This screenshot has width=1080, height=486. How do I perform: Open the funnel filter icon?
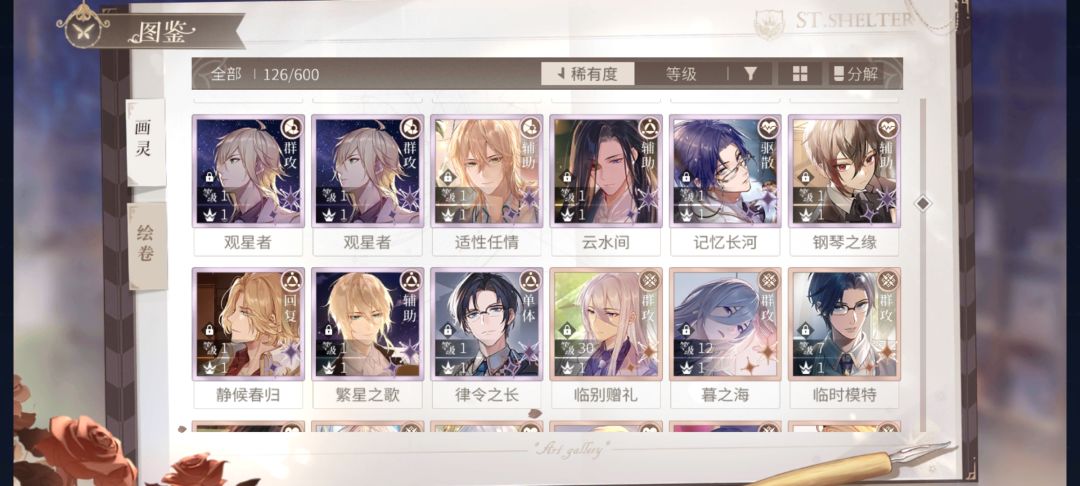(x=751, y=74)
